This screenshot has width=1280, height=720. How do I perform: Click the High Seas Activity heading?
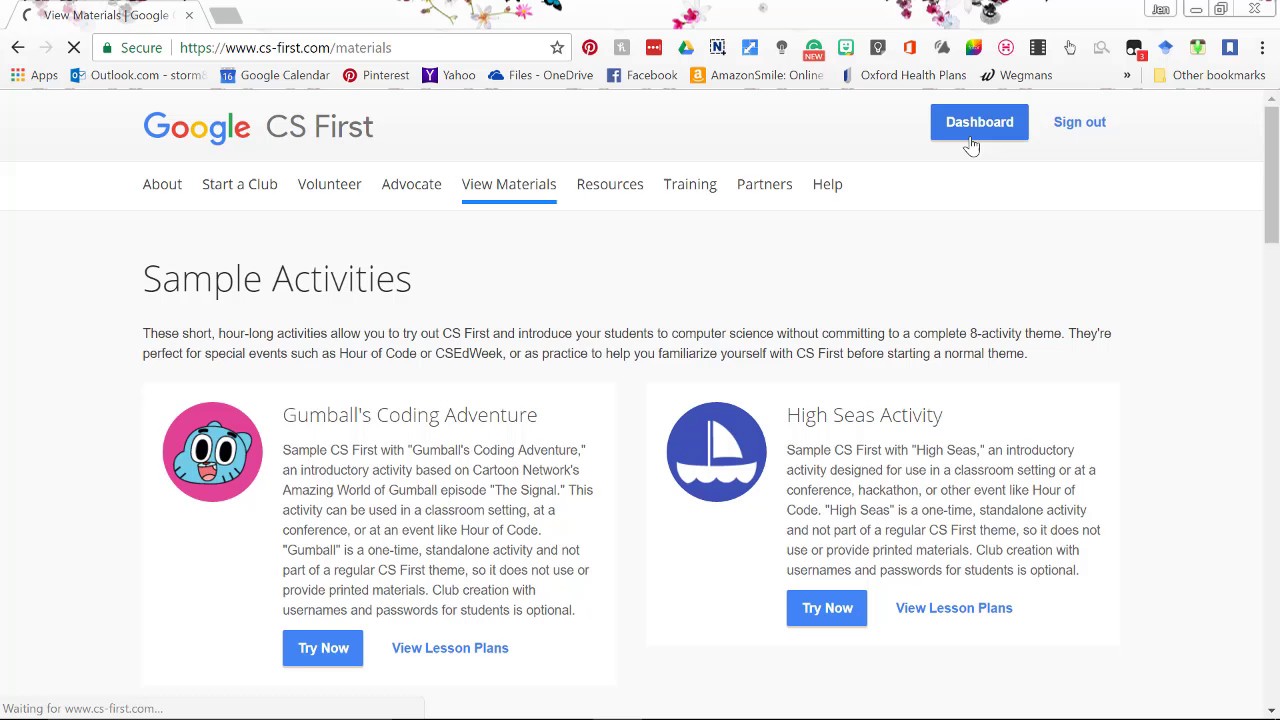pyautogui.click(x=865, y=415)
